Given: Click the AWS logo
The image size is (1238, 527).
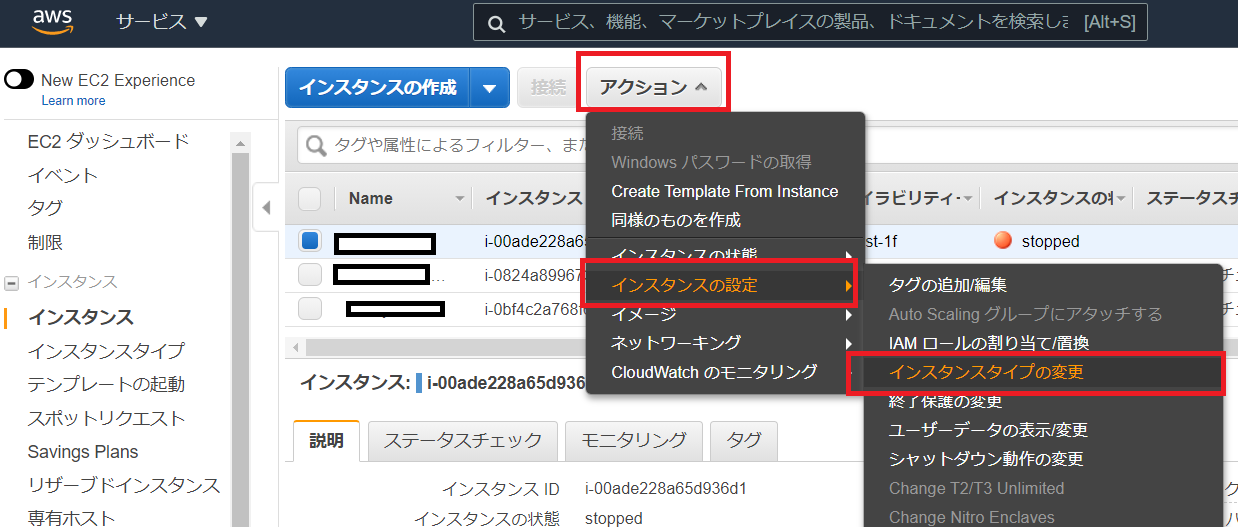Looking at the screenshot, I should (52, 21).
